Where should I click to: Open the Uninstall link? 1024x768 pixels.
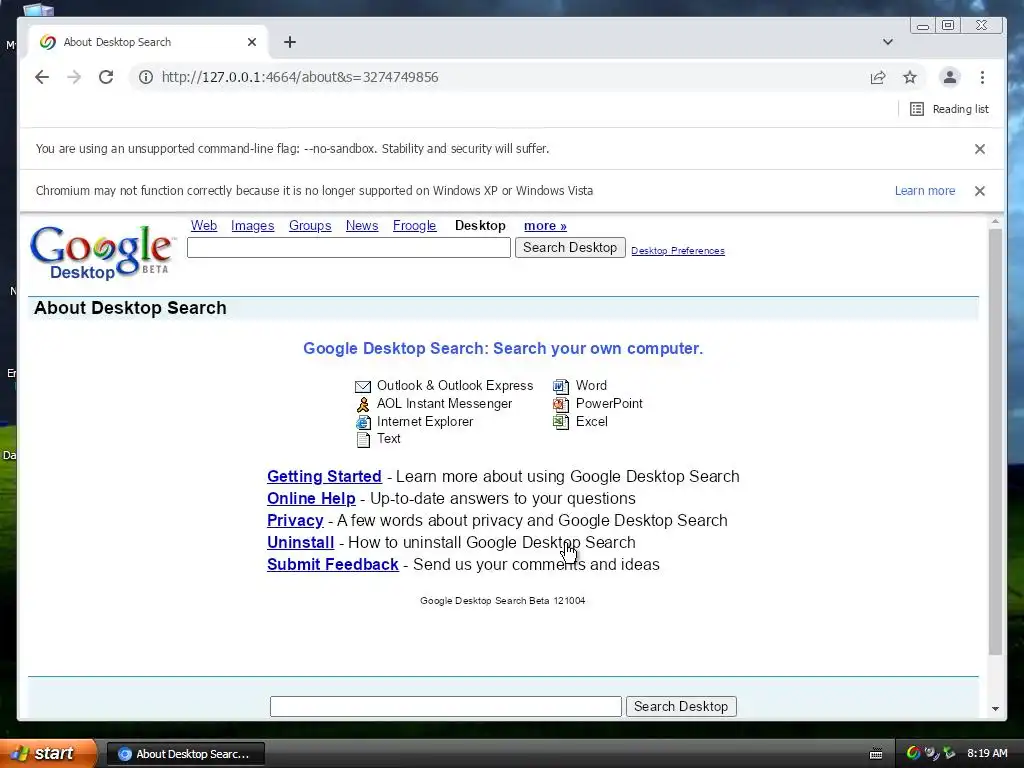click(x=300, y=543)
